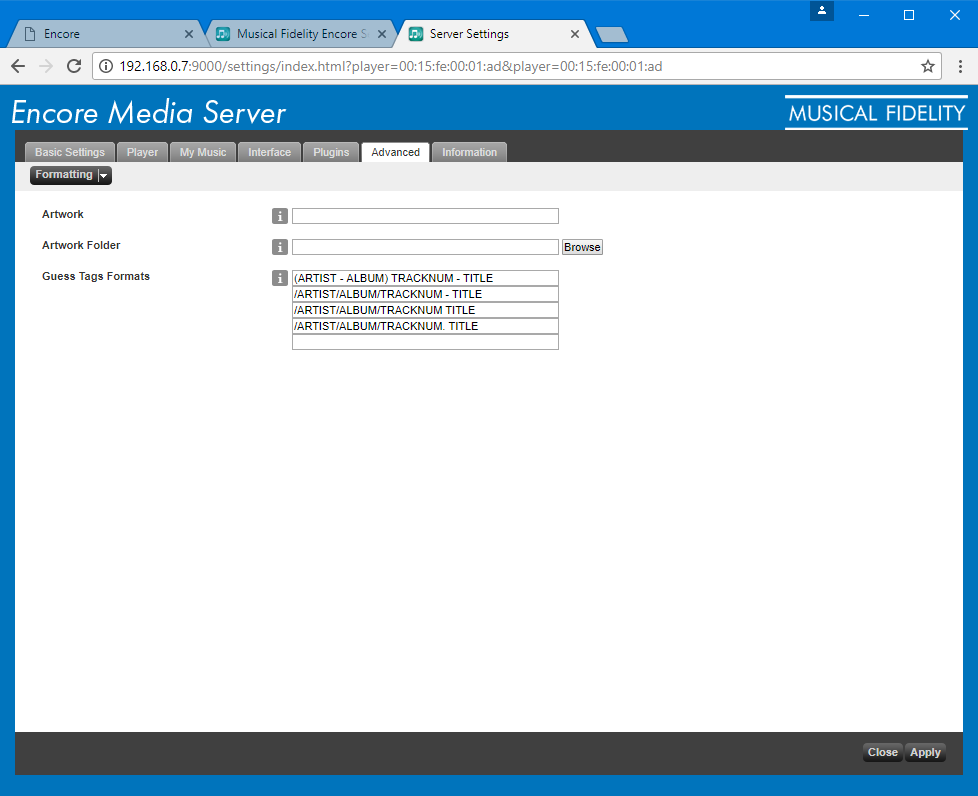The height and width of the screenshot is (796, 978).
Task: Close the Encore browser tab
Action: coord(188,34)
